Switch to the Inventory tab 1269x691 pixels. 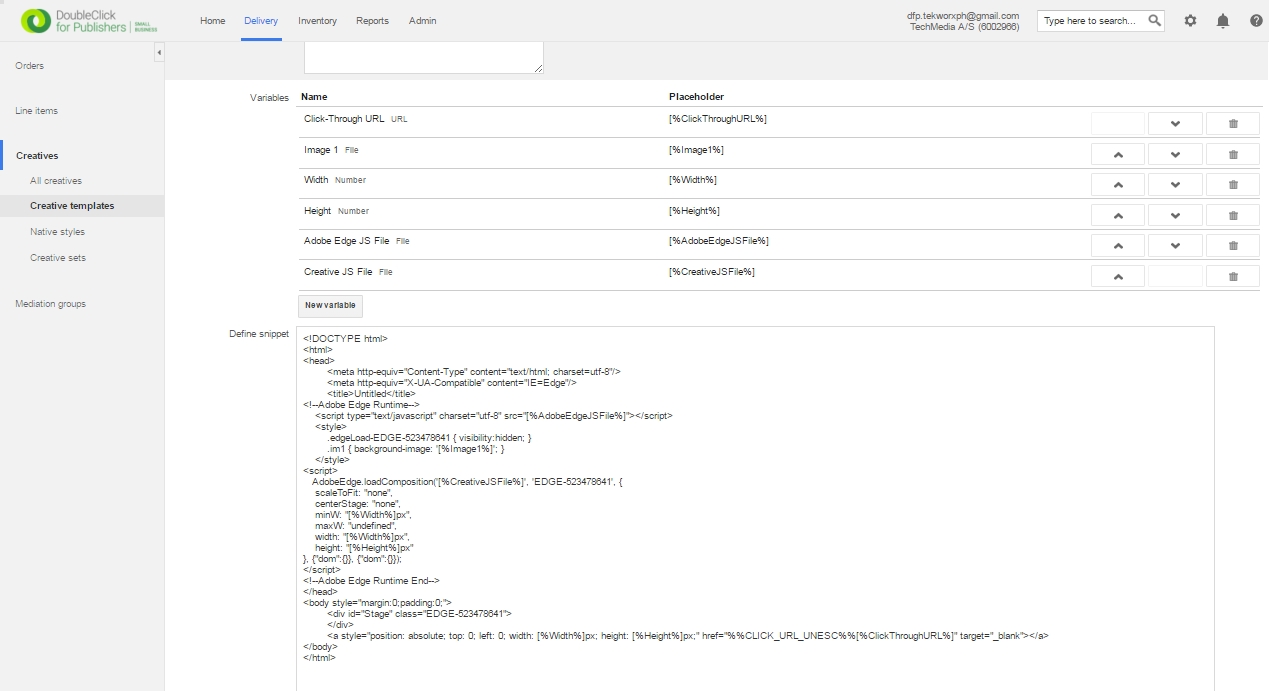coord(317,20)
